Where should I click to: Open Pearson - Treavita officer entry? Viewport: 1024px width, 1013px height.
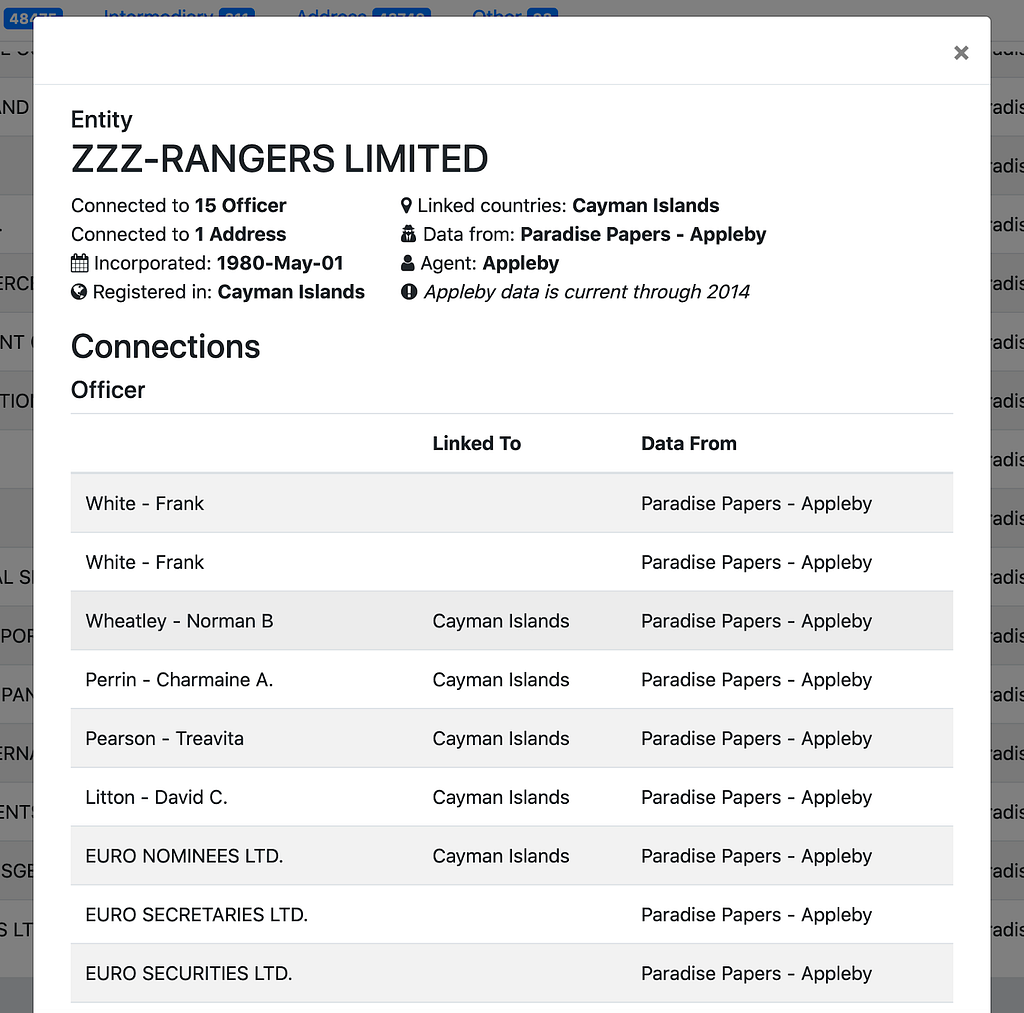[165, 739]
